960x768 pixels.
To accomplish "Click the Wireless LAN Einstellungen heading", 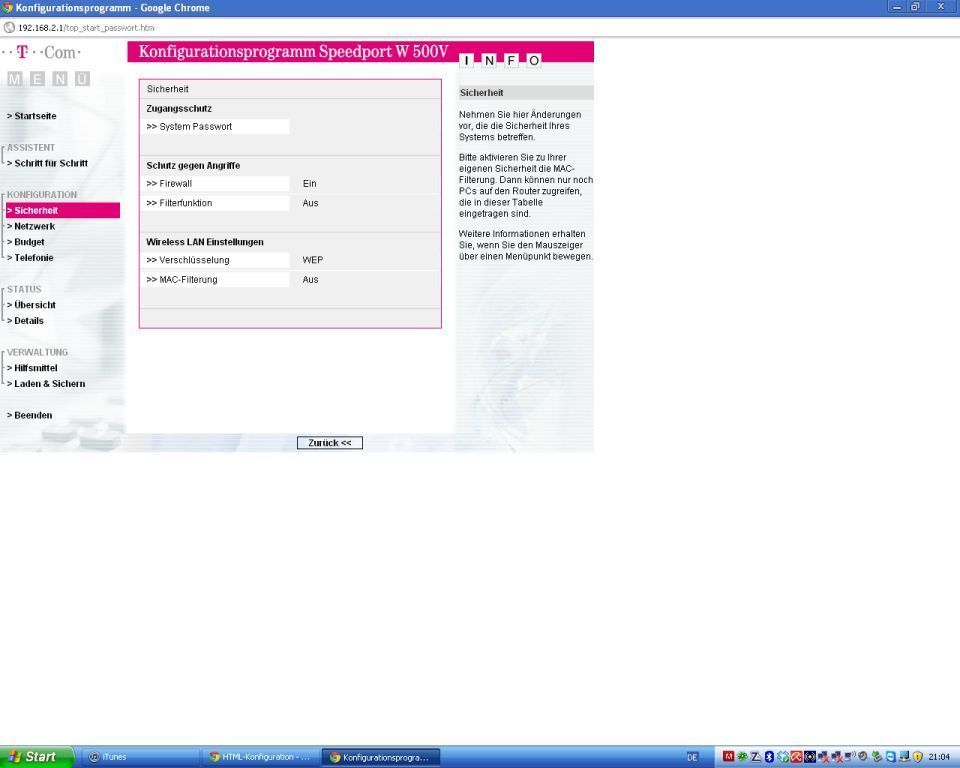I will click(x=204, y=242).
